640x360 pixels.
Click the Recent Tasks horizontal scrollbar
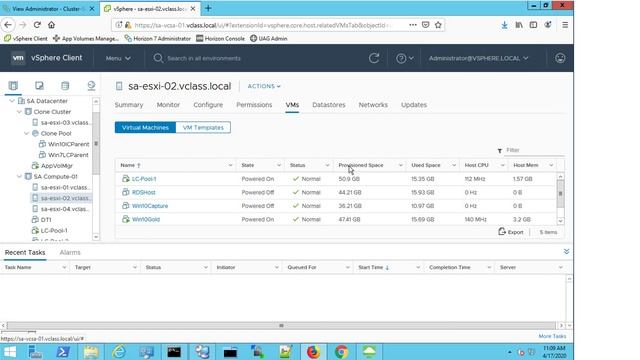(x=281, y=325)
